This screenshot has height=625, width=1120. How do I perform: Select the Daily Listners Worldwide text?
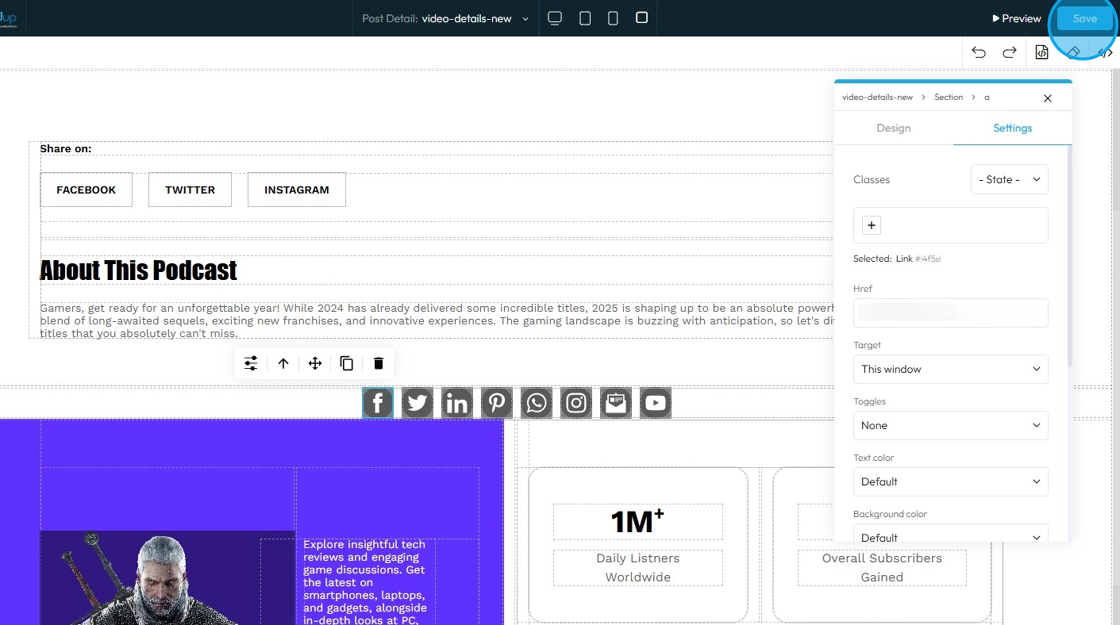(638, 568)
